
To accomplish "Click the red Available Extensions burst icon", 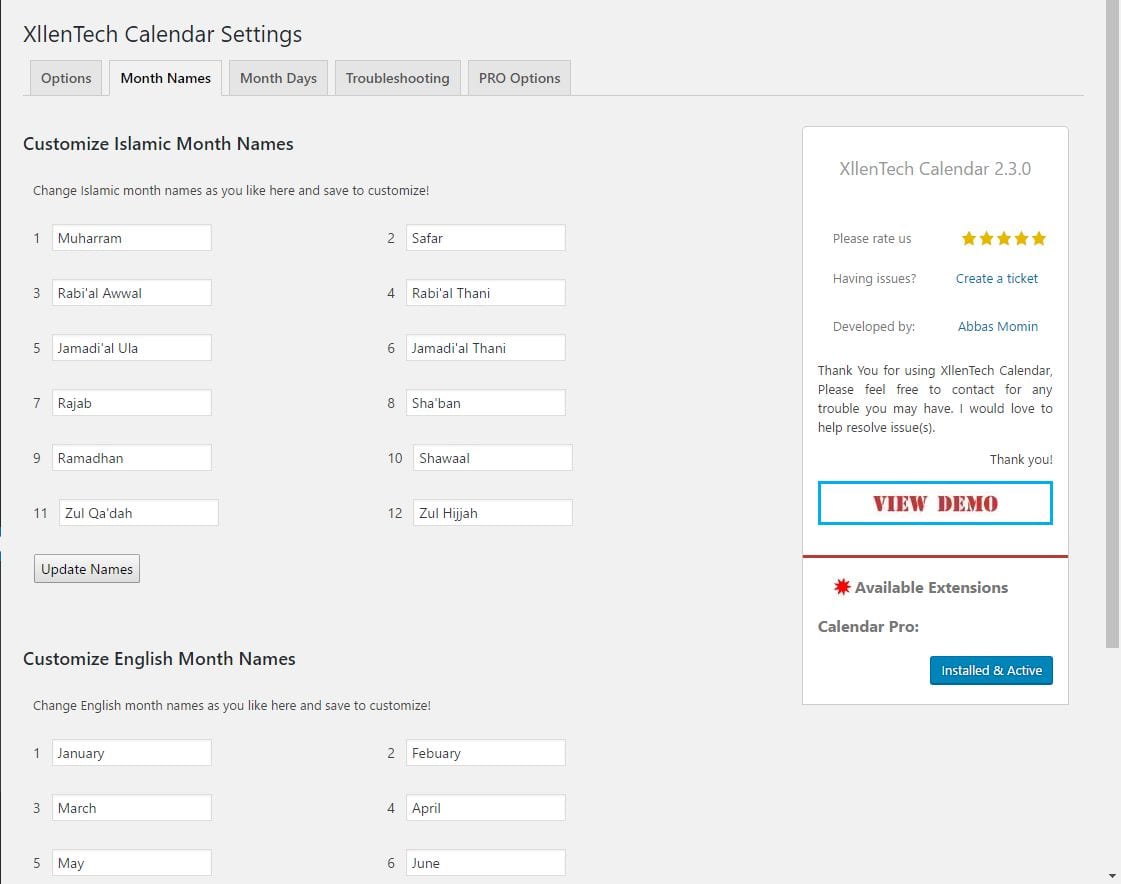I will point(842,587).
